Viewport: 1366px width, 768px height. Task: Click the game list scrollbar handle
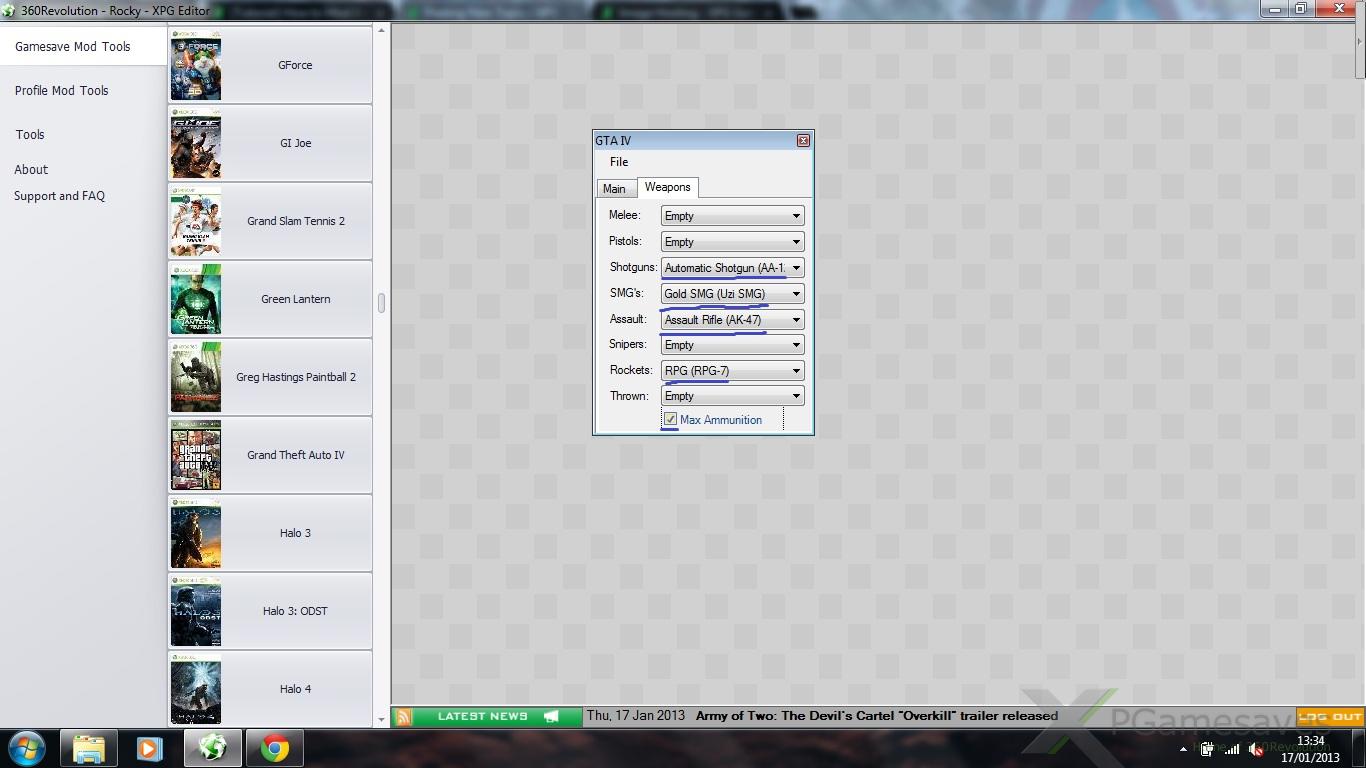381,302
